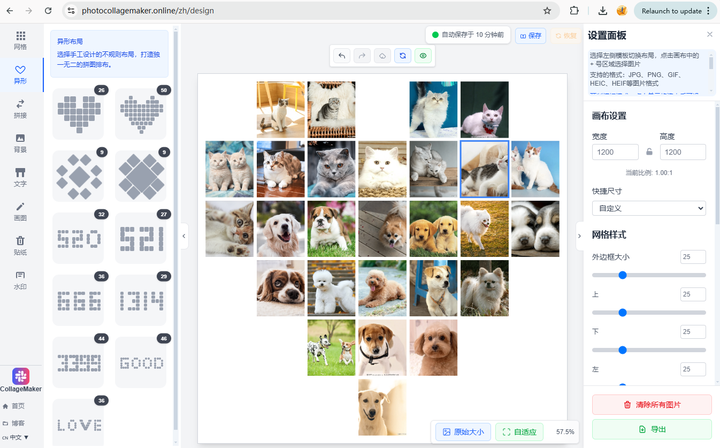Click the green 导出 export button
The height and width of the screenshot is (448, 720).
pyautogui.click(x=651, y=429)
